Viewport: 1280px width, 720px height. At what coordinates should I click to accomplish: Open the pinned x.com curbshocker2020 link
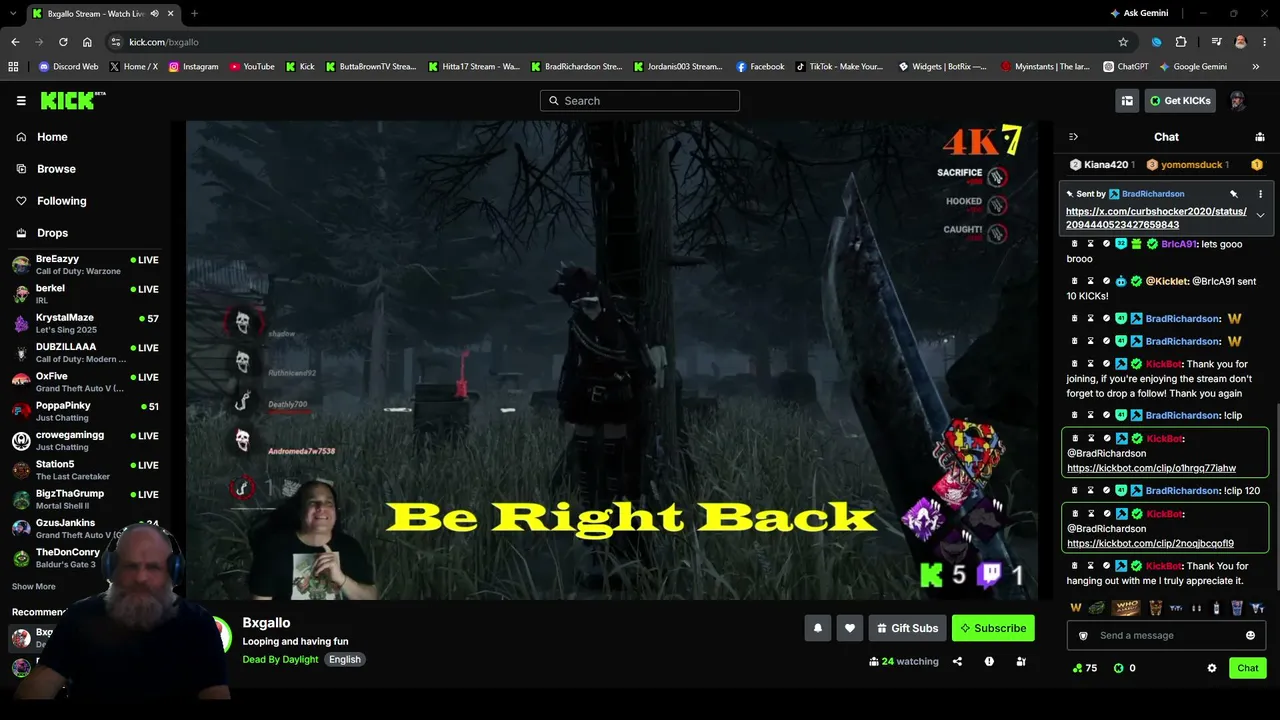pyautogui.click(x=1156, y=218)
